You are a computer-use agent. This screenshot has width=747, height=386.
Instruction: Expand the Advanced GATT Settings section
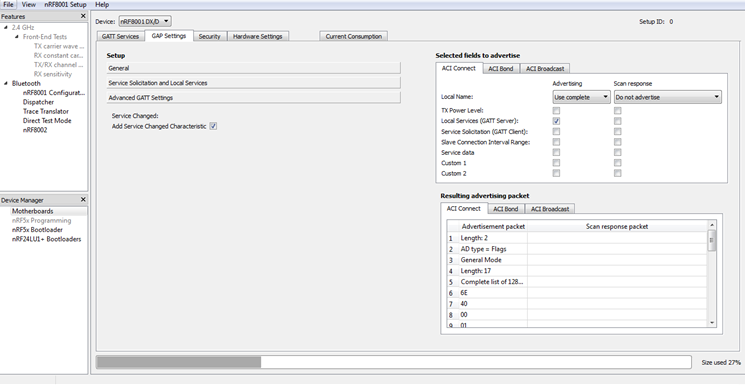coord(253,98)
